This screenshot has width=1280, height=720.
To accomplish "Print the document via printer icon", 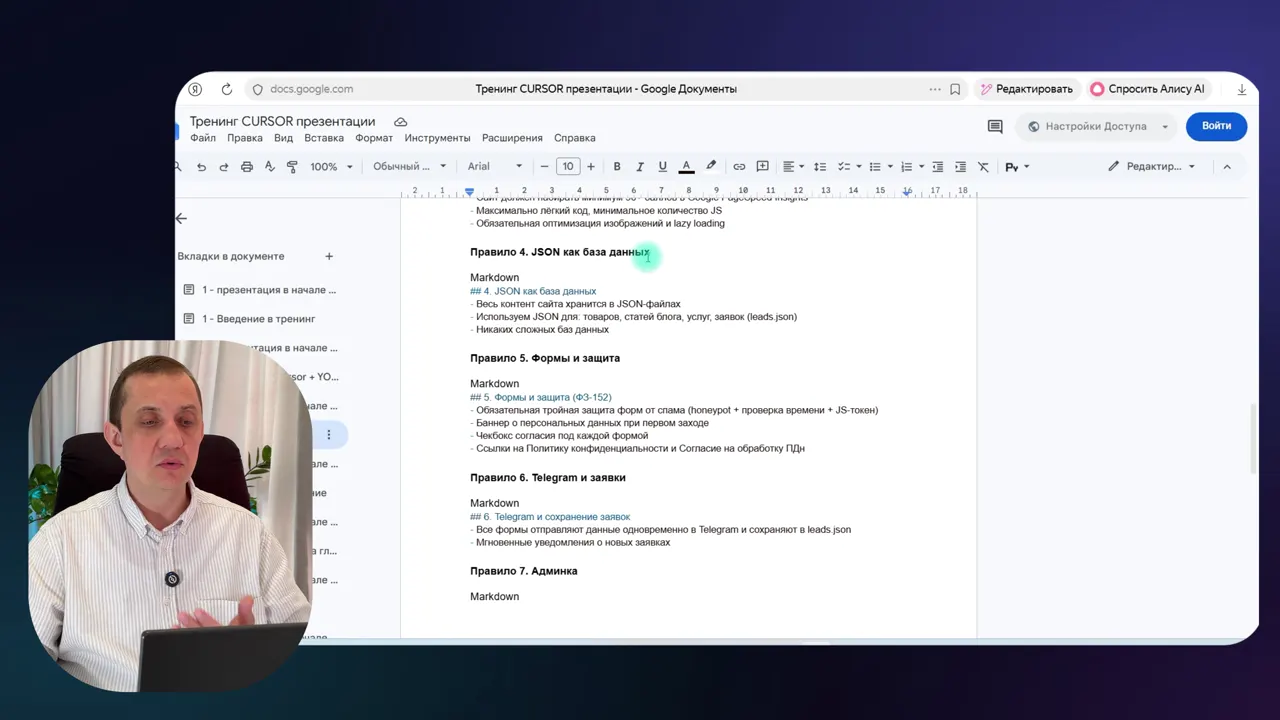I will [247, 167].
